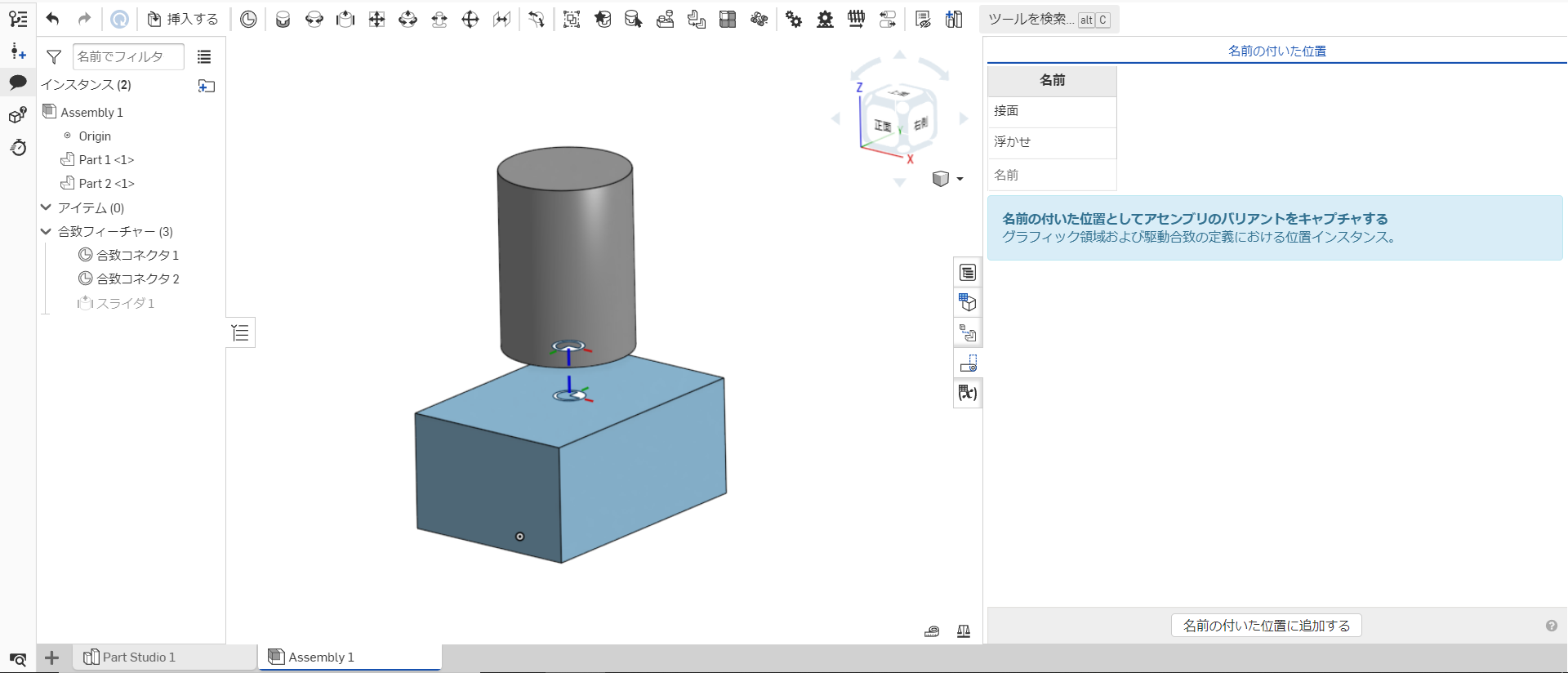
Task: Select the planar mate tool
Action: point(376,20)
